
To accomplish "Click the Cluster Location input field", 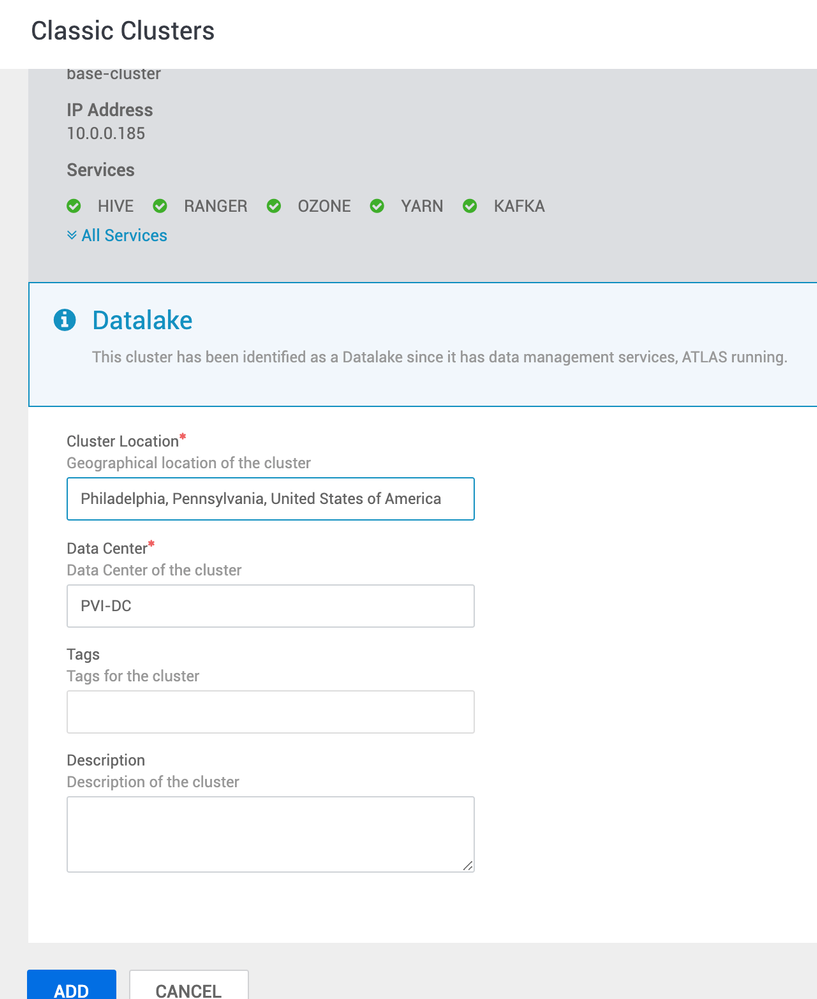I will point(270,499).
